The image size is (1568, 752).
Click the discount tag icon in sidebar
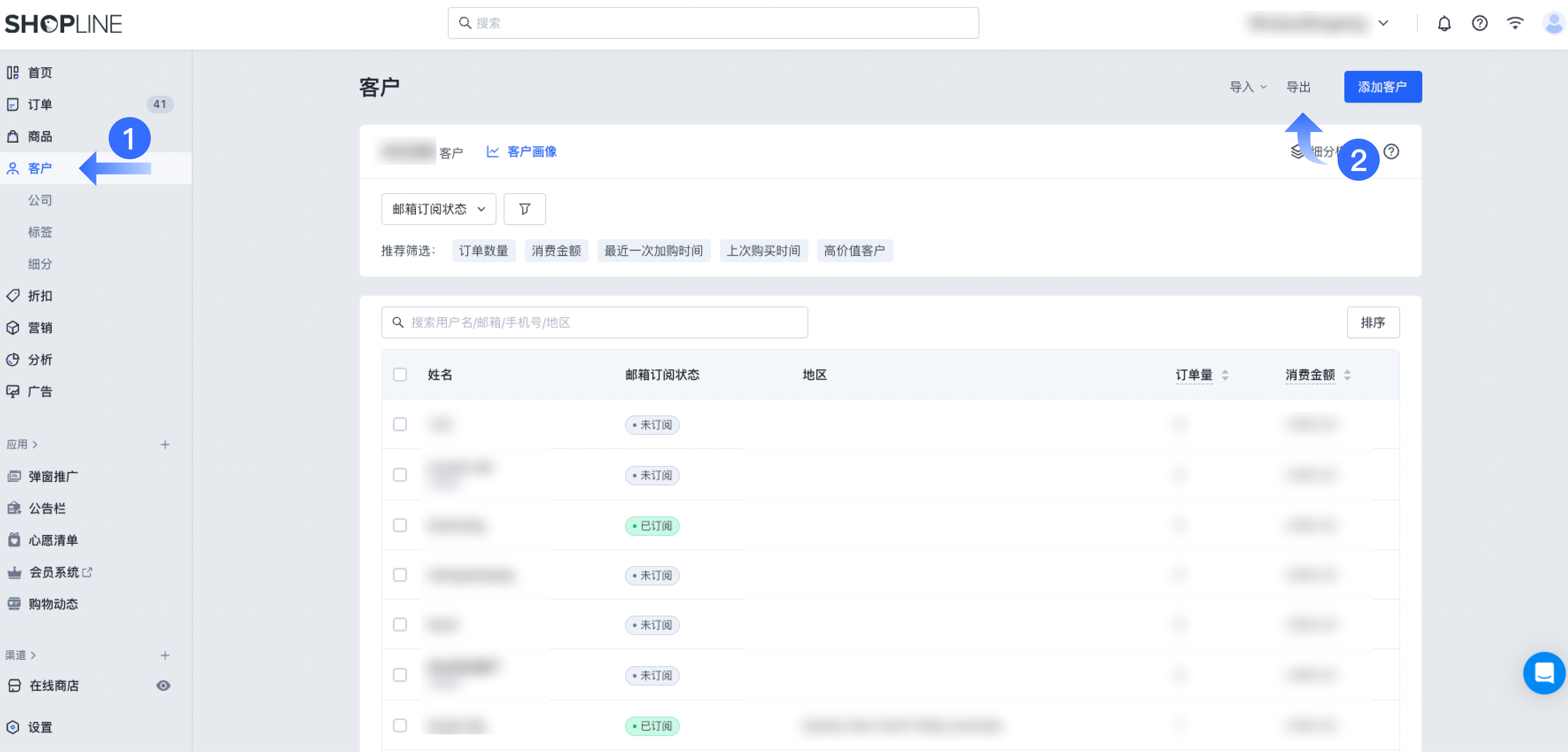point(13,296)
